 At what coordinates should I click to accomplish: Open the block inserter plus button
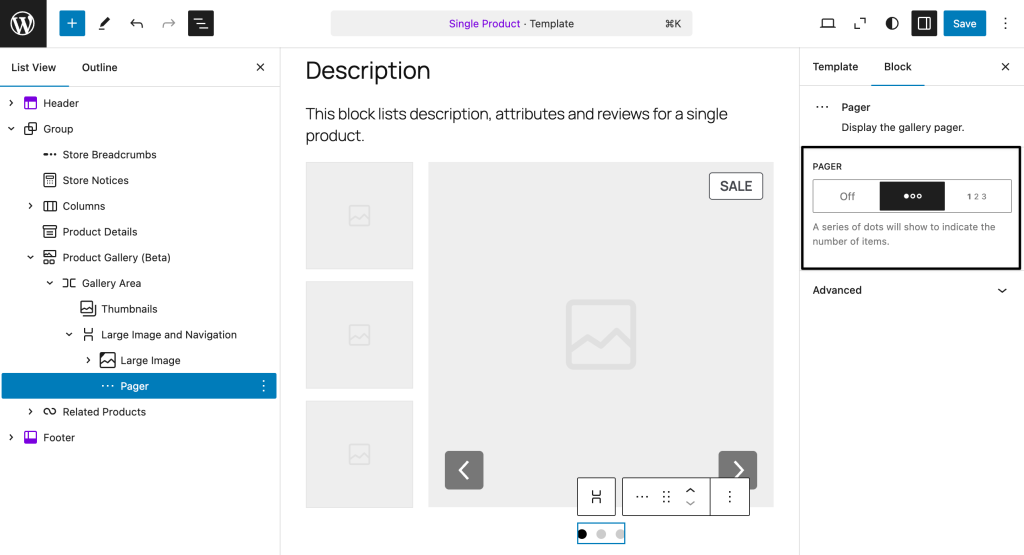[72, 23]
